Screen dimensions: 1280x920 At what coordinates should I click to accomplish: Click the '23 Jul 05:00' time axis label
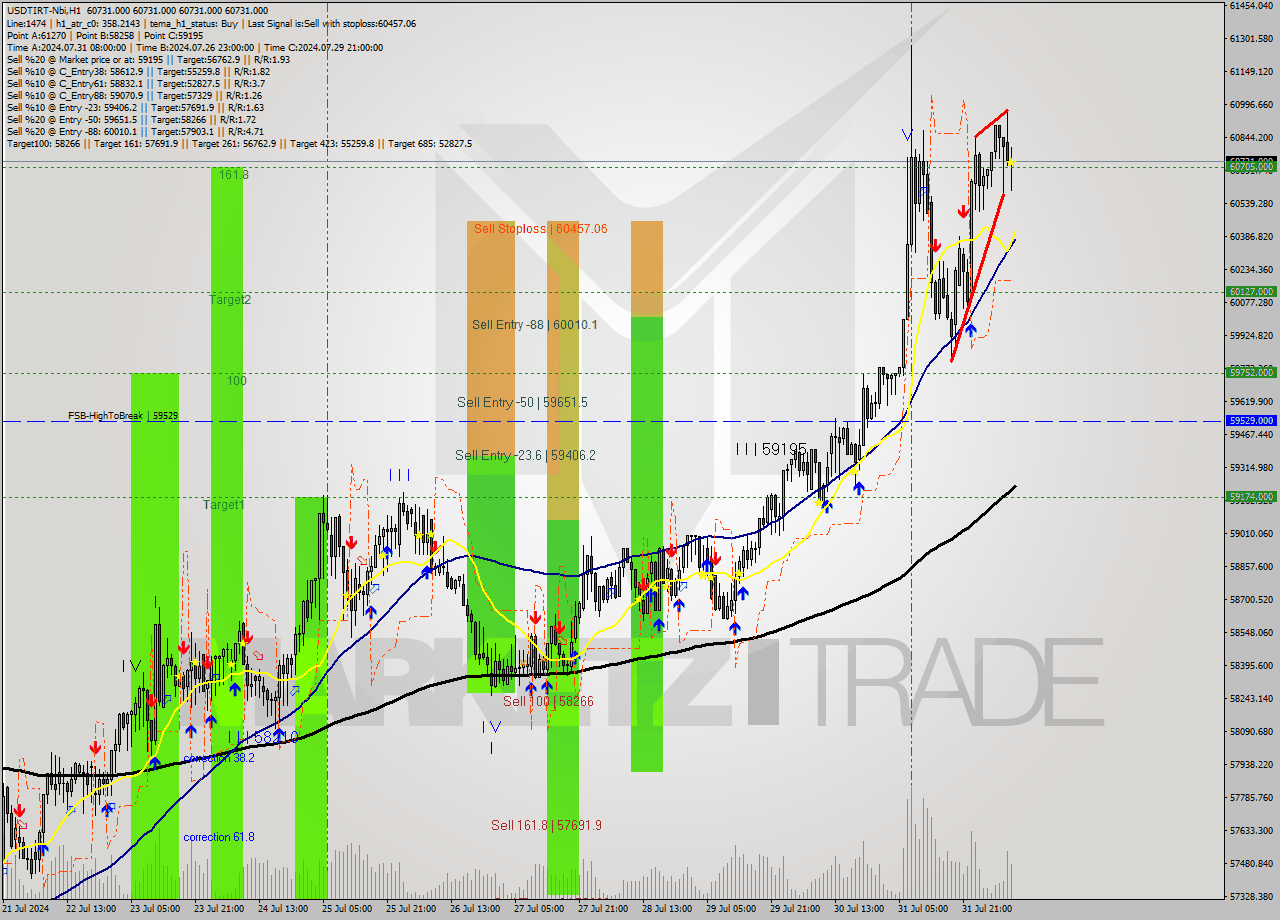(x=155, y=909)
